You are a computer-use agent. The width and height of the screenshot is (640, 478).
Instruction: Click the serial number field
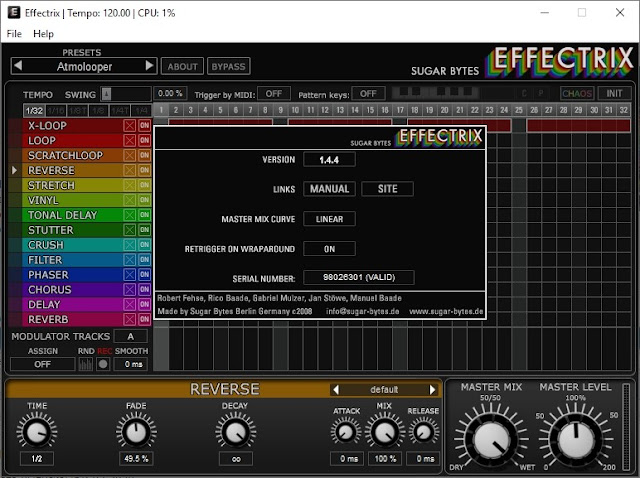tap(359, 277)
